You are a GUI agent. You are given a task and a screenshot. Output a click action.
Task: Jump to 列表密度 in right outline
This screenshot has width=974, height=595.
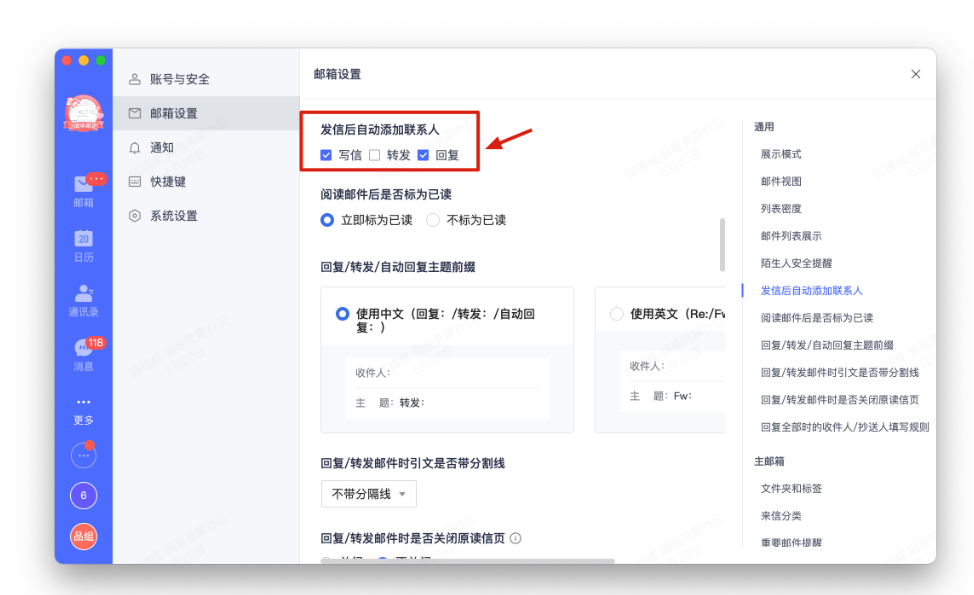pos(781,209)
